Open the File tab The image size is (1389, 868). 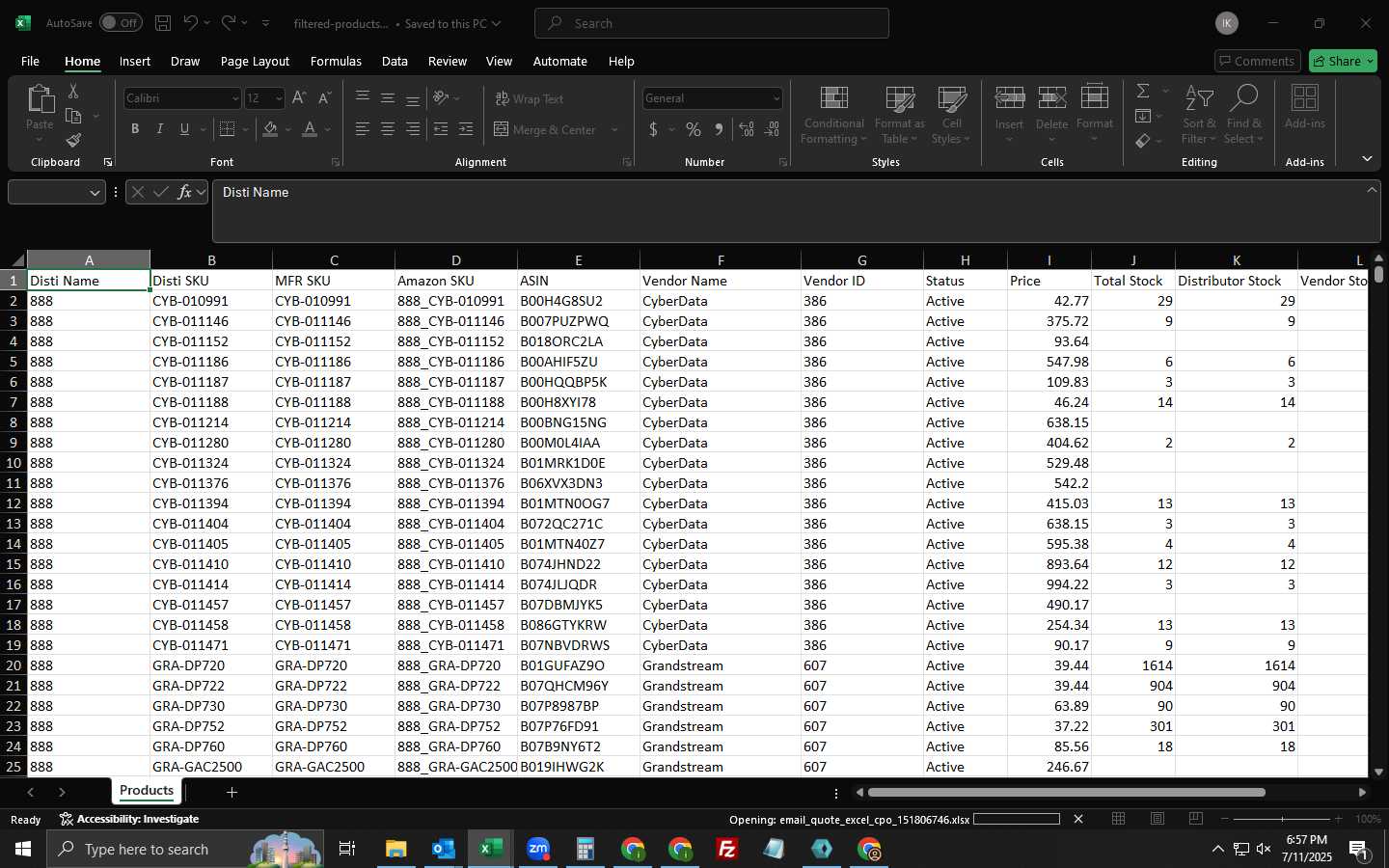[30, 61]
